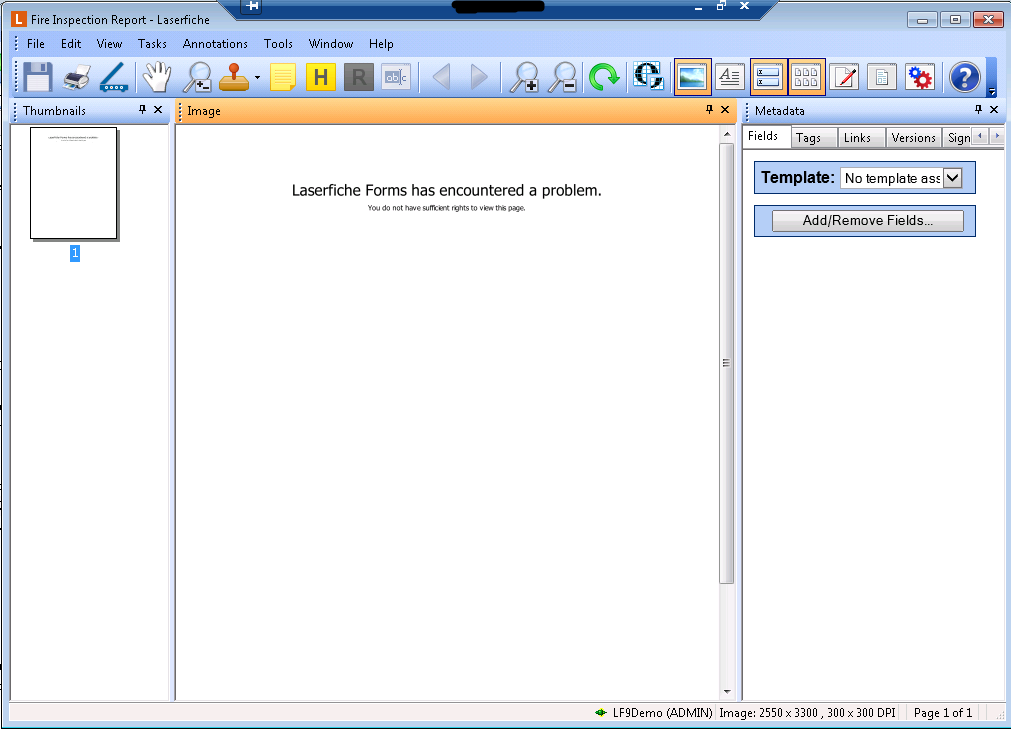This screenshot has height=729, width=1011.
Task: Click the Laserfiche app icon in title bar
Action: [x=19, y=19]
